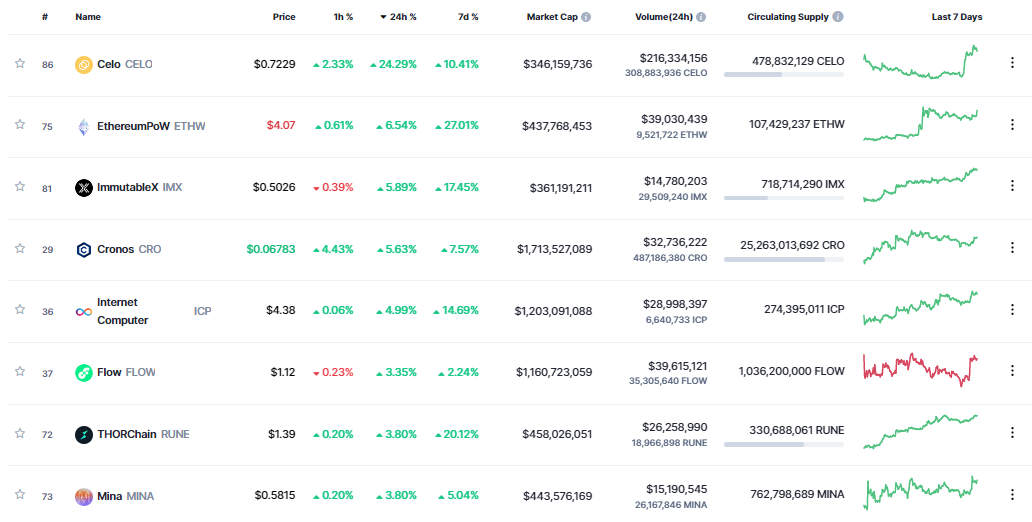
Task: Open the THORChain row options menu
Action: coord(1012,433)
